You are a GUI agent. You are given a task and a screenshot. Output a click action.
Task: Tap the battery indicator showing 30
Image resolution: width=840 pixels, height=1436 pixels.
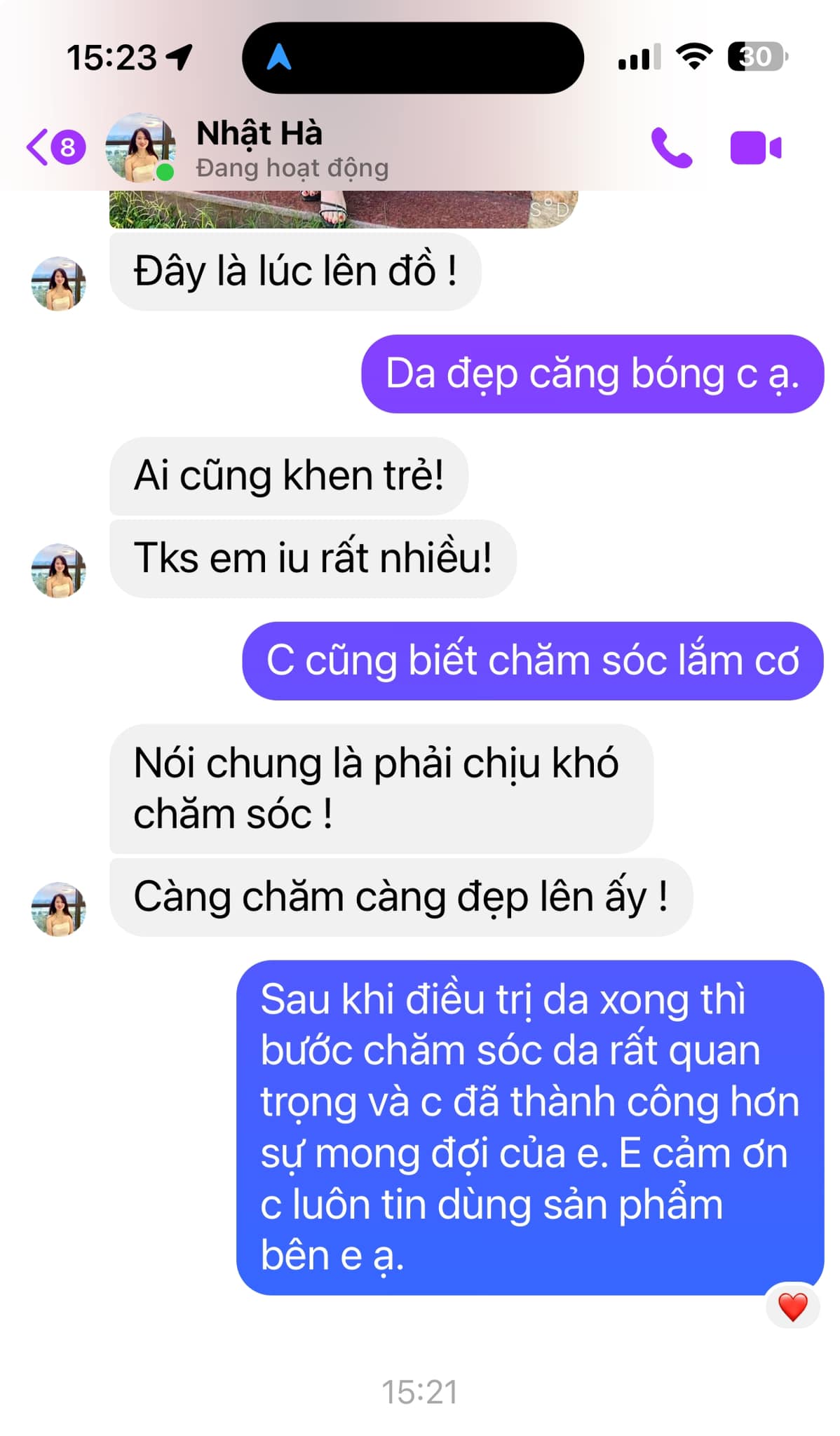click(757, 57)
